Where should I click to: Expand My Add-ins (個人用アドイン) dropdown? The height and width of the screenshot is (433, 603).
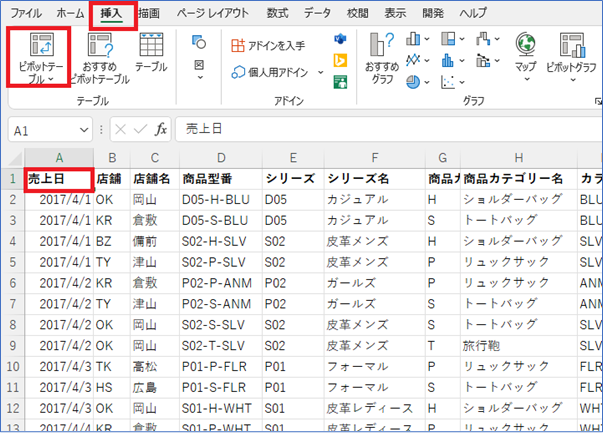pyautogui.click(x=321, y=72)
